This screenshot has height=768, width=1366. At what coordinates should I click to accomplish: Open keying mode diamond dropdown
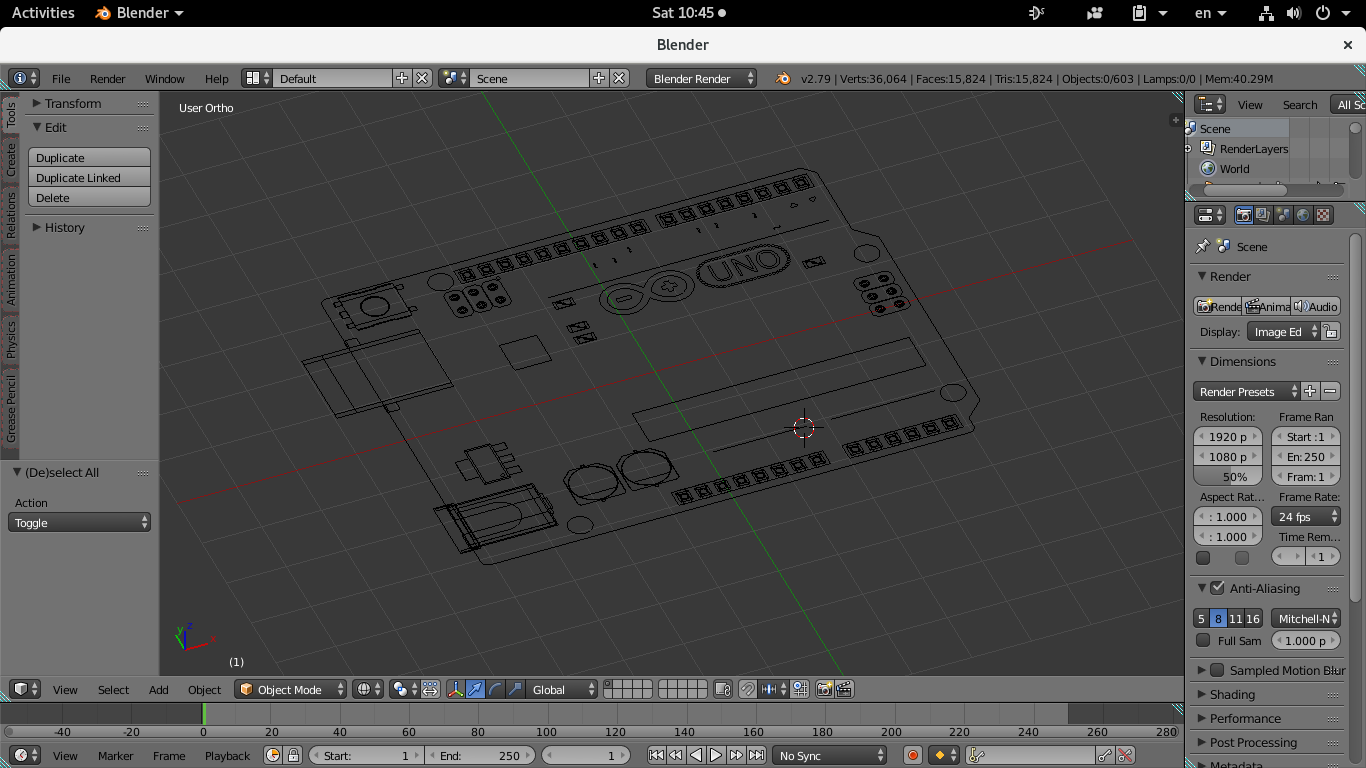pyautogui.click(x=943, y=755)
